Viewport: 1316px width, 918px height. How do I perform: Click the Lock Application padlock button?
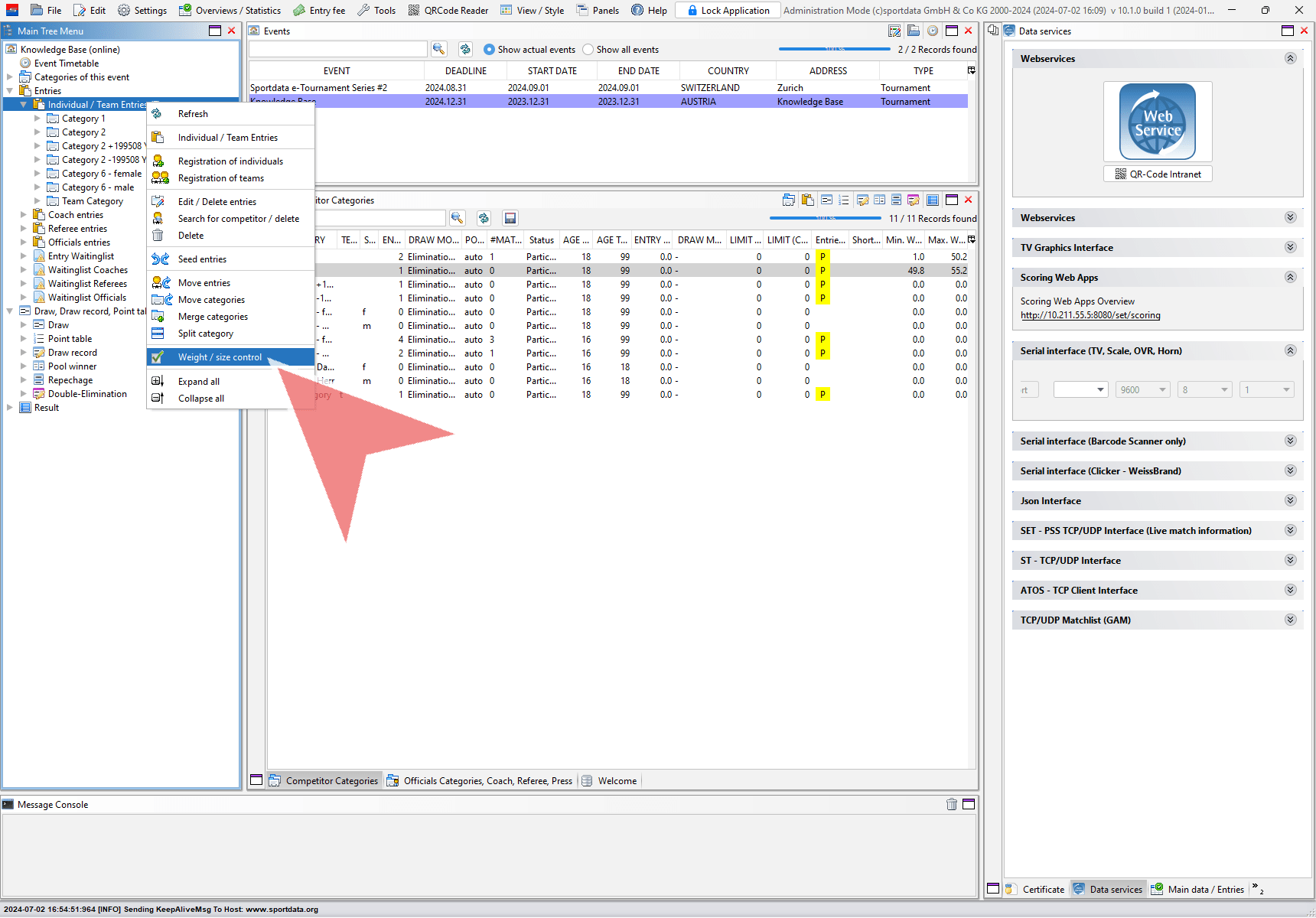pyautogui.click(x=728, y=10)
